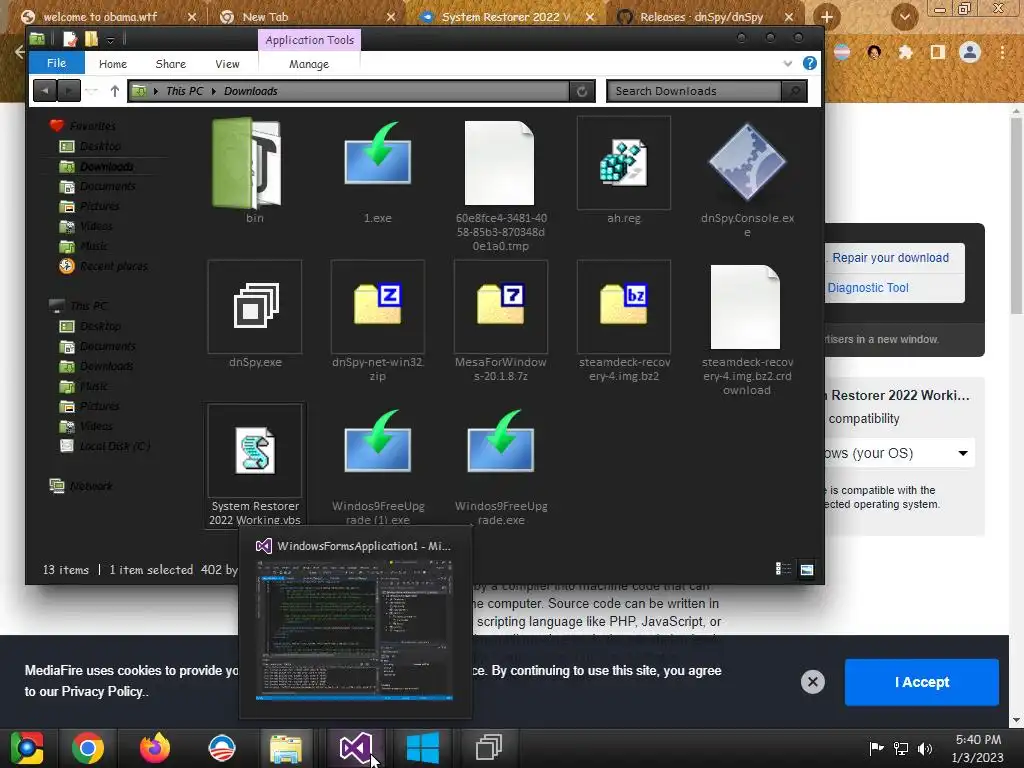Screen dimensions: 1024x768
Task: Open Firefox from the taskbar
Action: pyautogui.click(x=155, y=748)
